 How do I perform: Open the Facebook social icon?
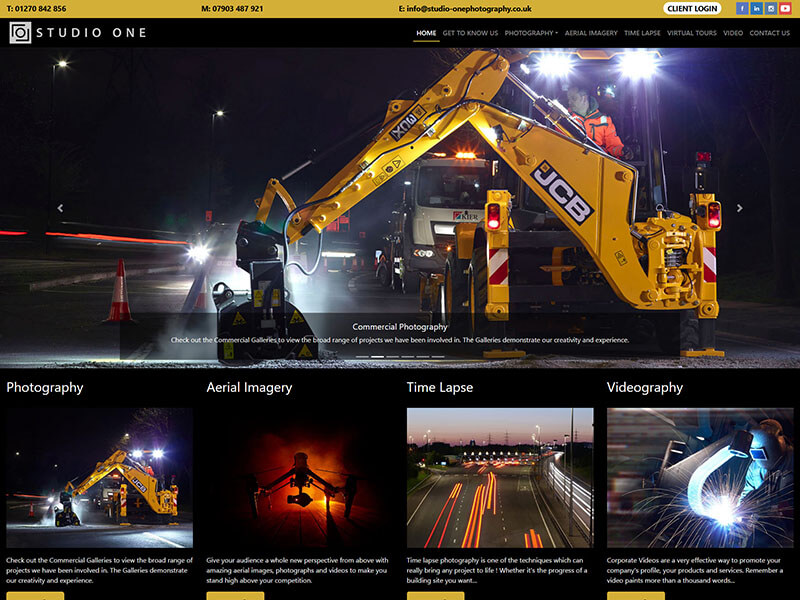(x=742, y=9)
